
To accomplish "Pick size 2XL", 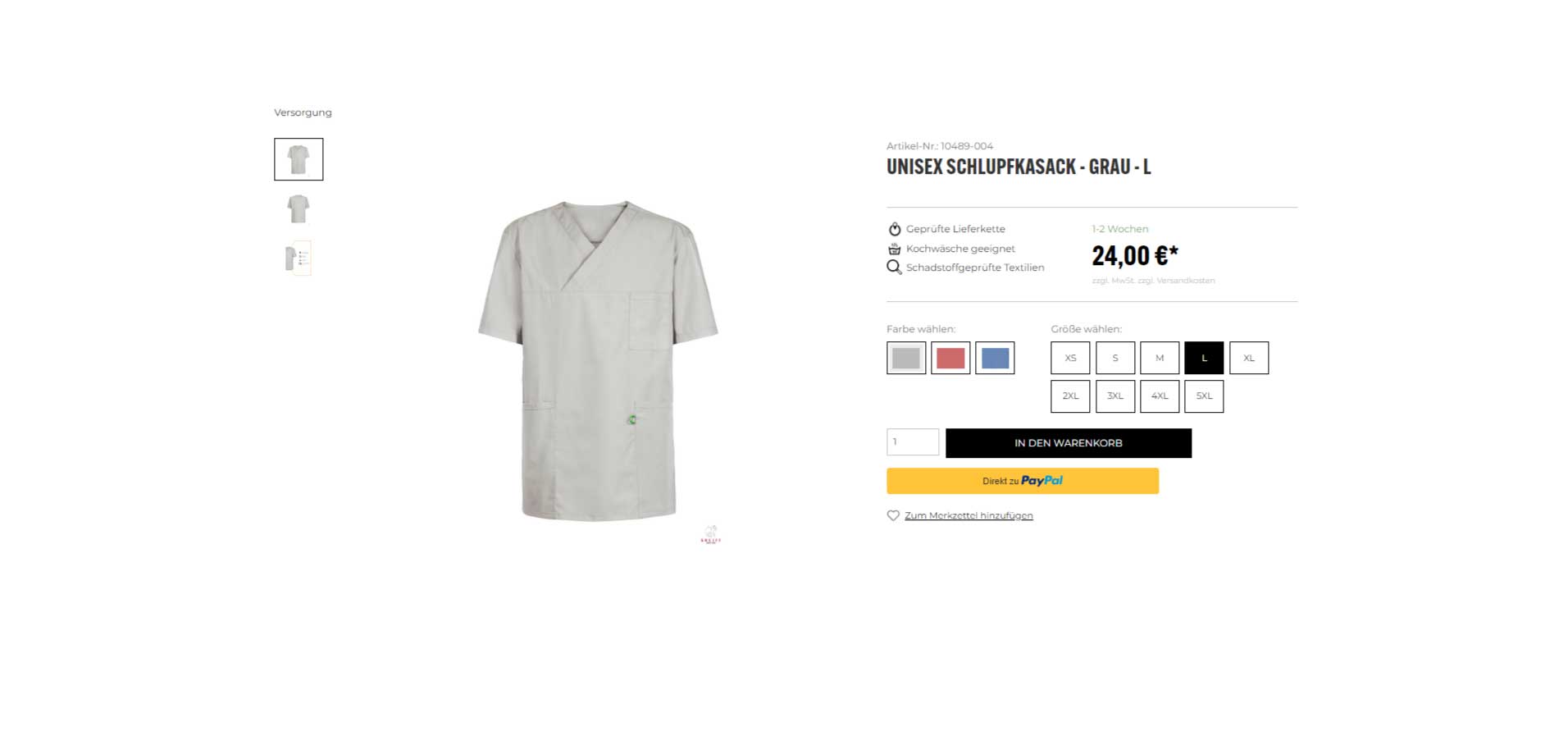I will [x=1070, y=396].
